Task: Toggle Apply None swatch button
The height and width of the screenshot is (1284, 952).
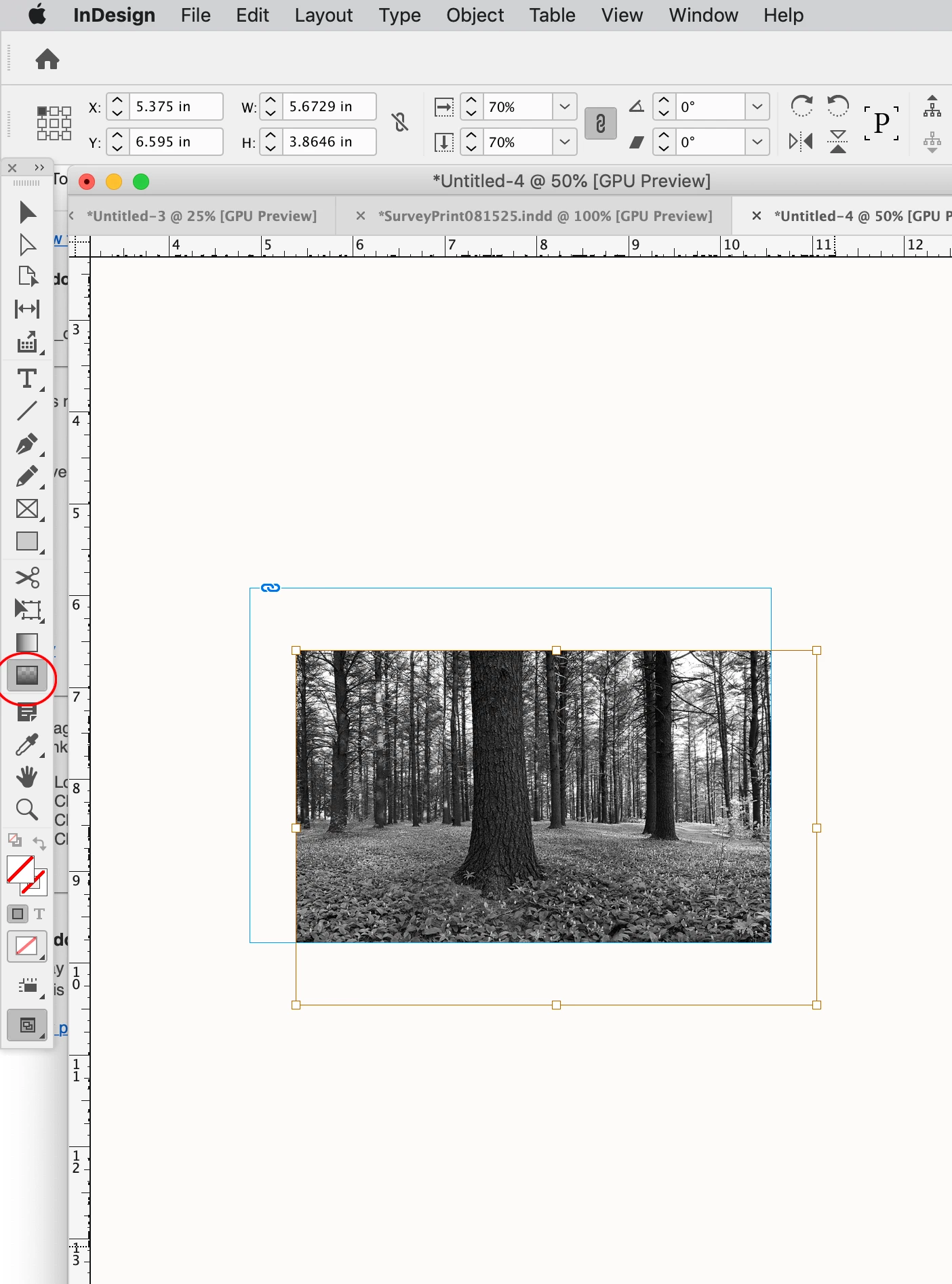Action: tap(26, 946)
